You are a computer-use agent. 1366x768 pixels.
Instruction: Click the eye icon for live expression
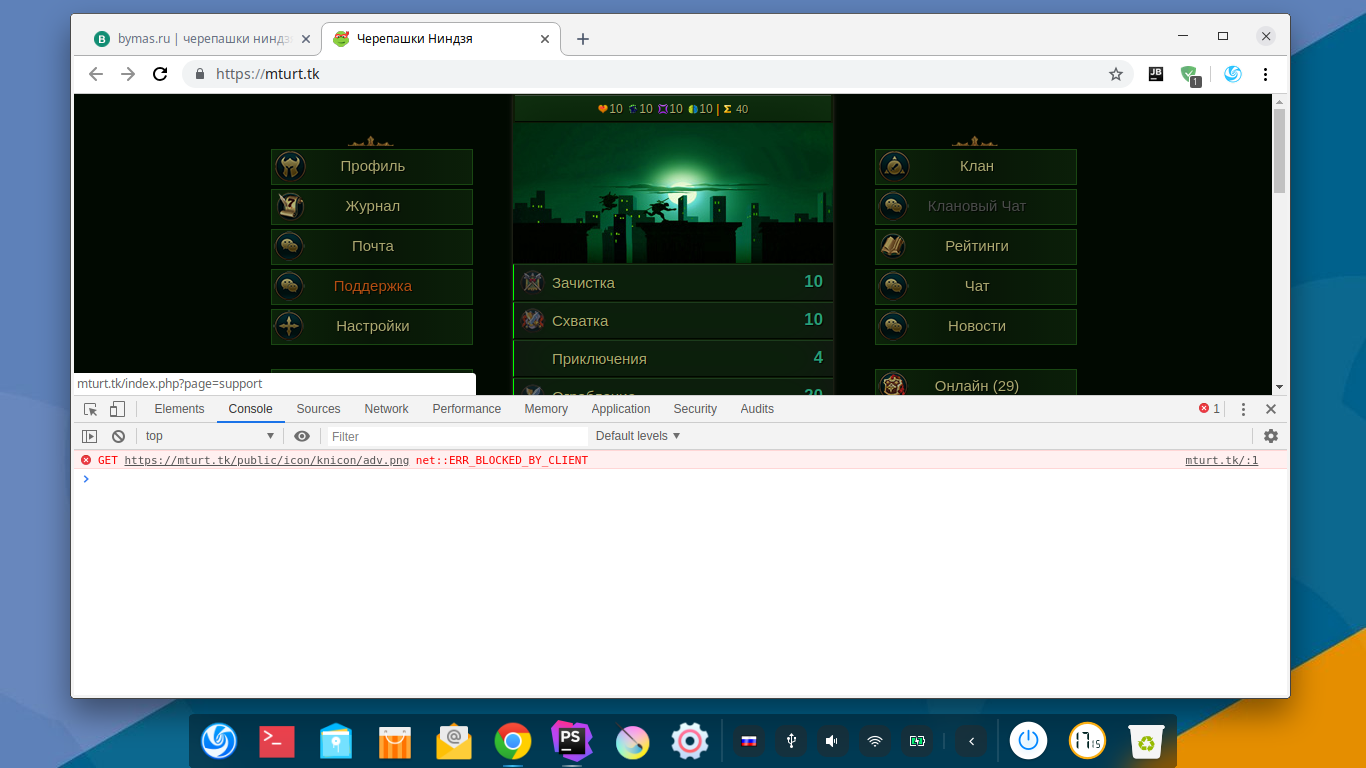[x=302, y=436]
